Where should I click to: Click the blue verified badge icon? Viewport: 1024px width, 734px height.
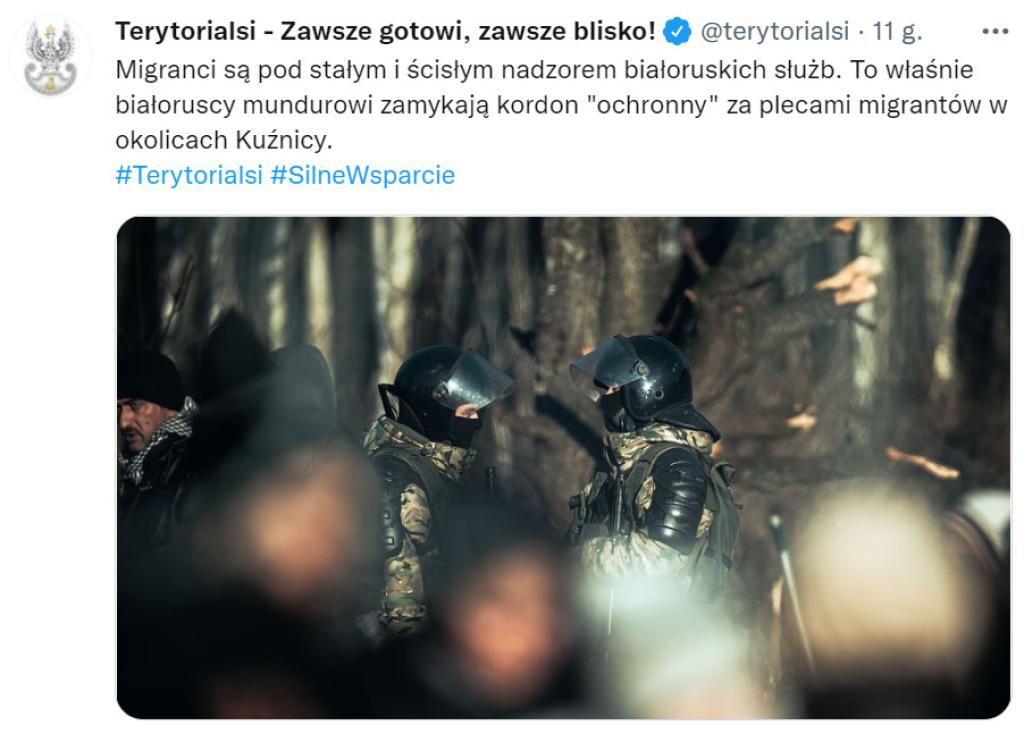[x=677, y=31]
